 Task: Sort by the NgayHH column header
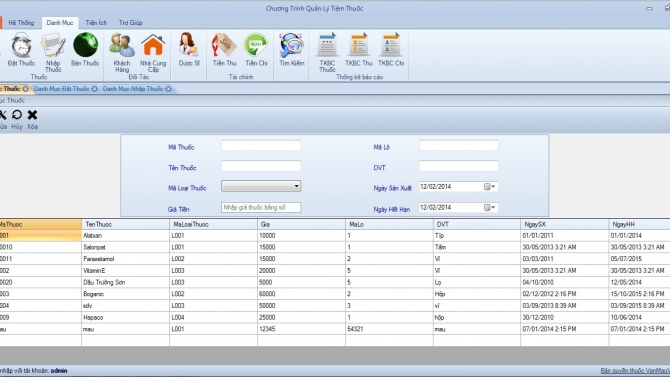pyautogui.click(x=640, y=224)
